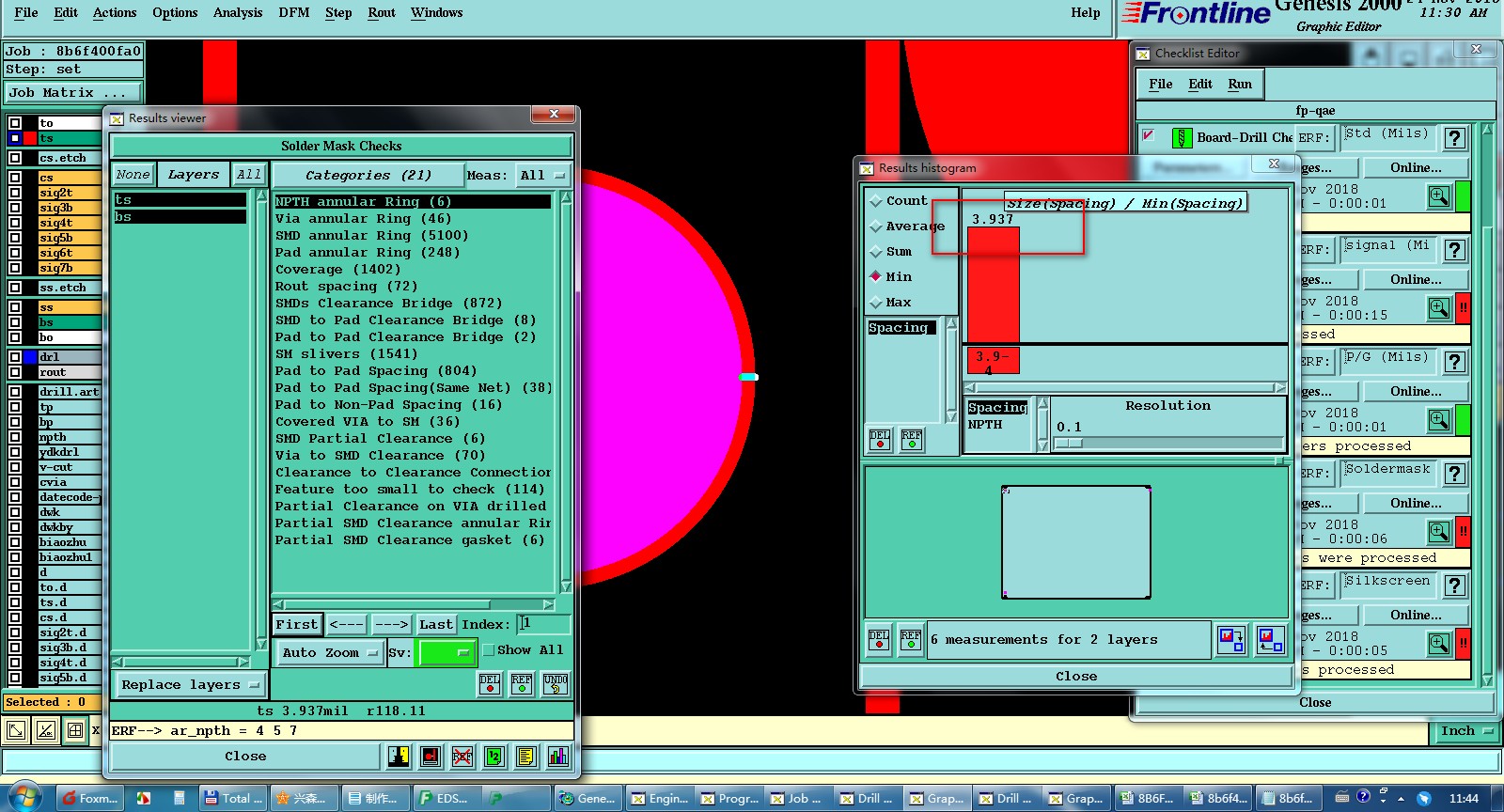The image size is (1504, 812).
Task: Toggle the checkbox of layer 'ts' in layer list
Action: [x=15, y=138]
